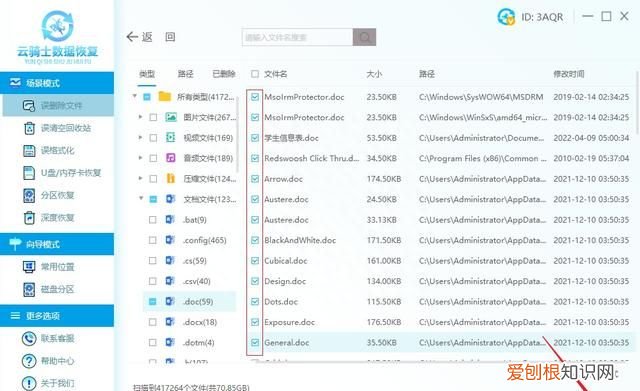Click in the file name search field
This screenshot has height=391, width=640.
[297, 37]
